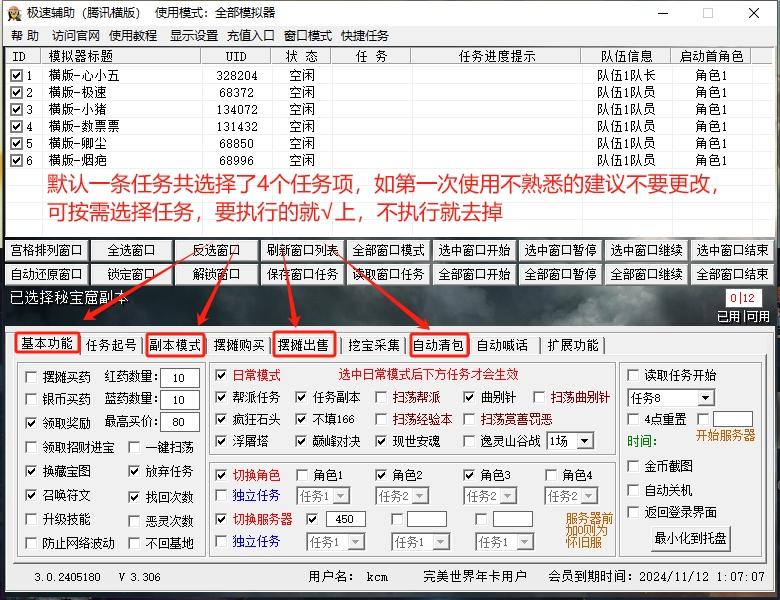
Task: Click the 锁定窗口 button
Action: [131, 274]
